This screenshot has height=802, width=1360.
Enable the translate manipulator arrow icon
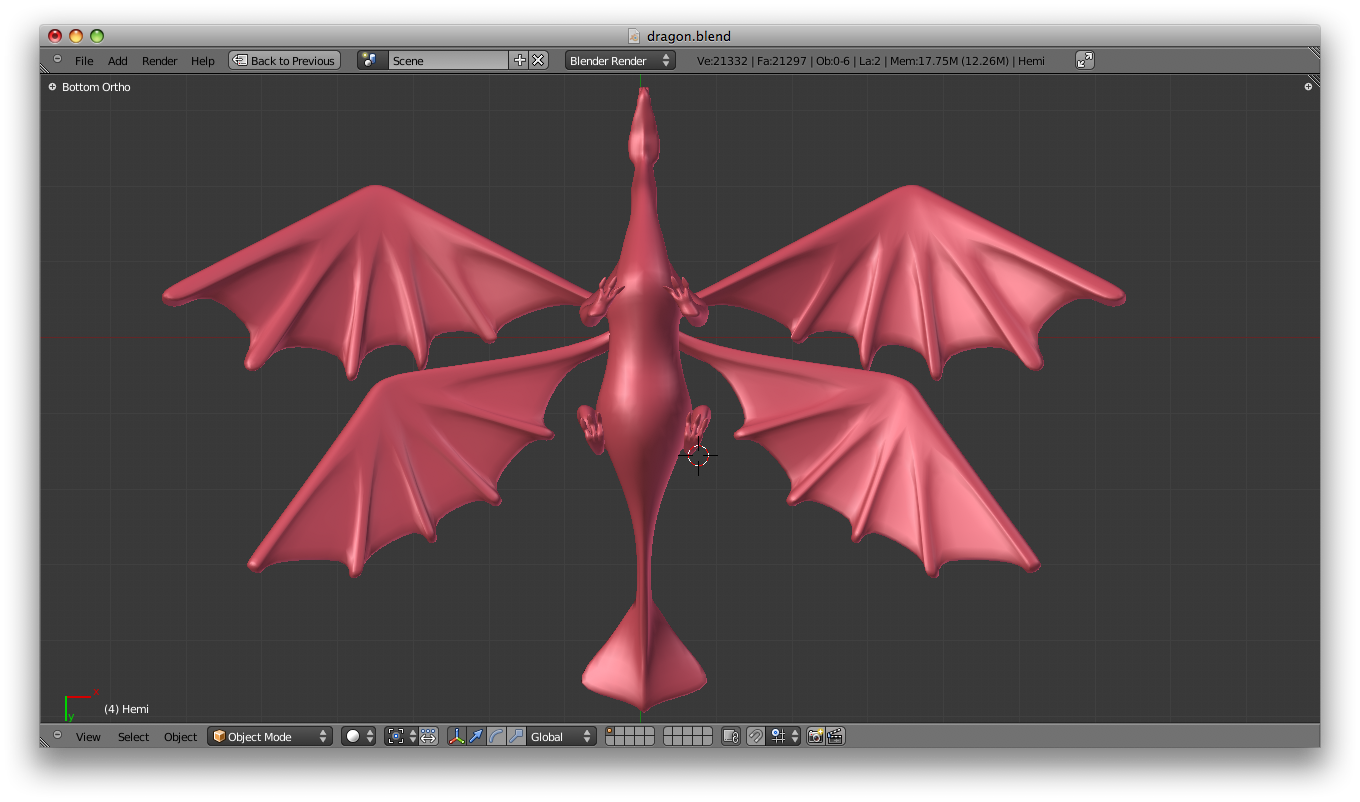click(477, 736)
